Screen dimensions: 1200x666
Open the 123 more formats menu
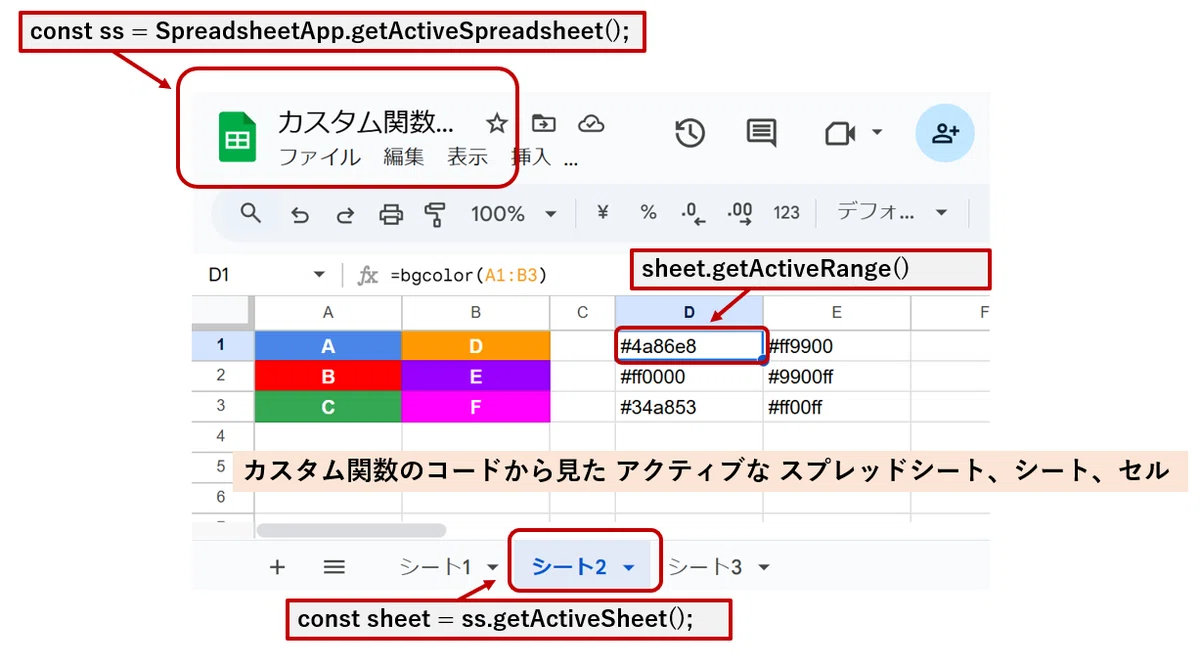tap(787, 213)
